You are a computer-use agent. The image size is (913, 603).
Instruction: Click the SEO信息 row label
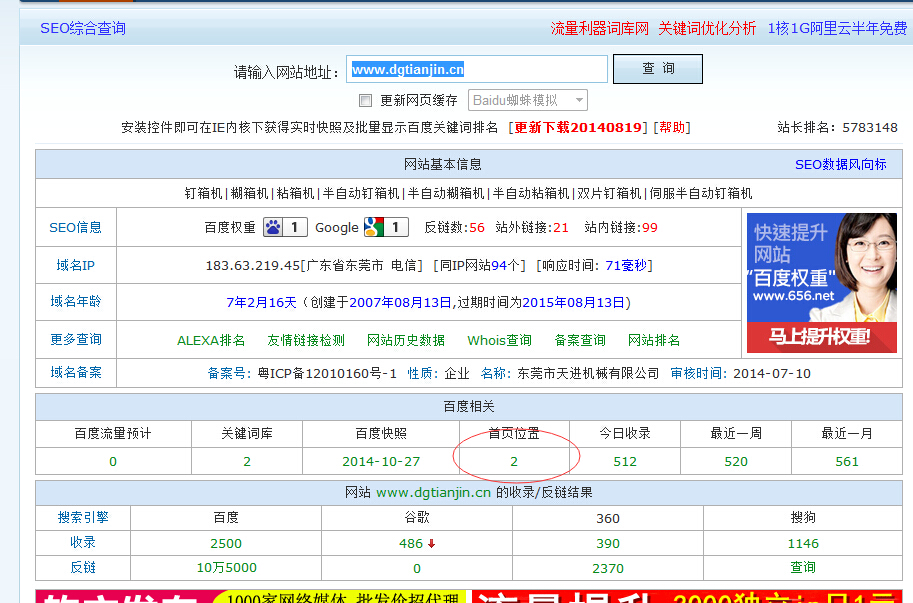point(76,228)
